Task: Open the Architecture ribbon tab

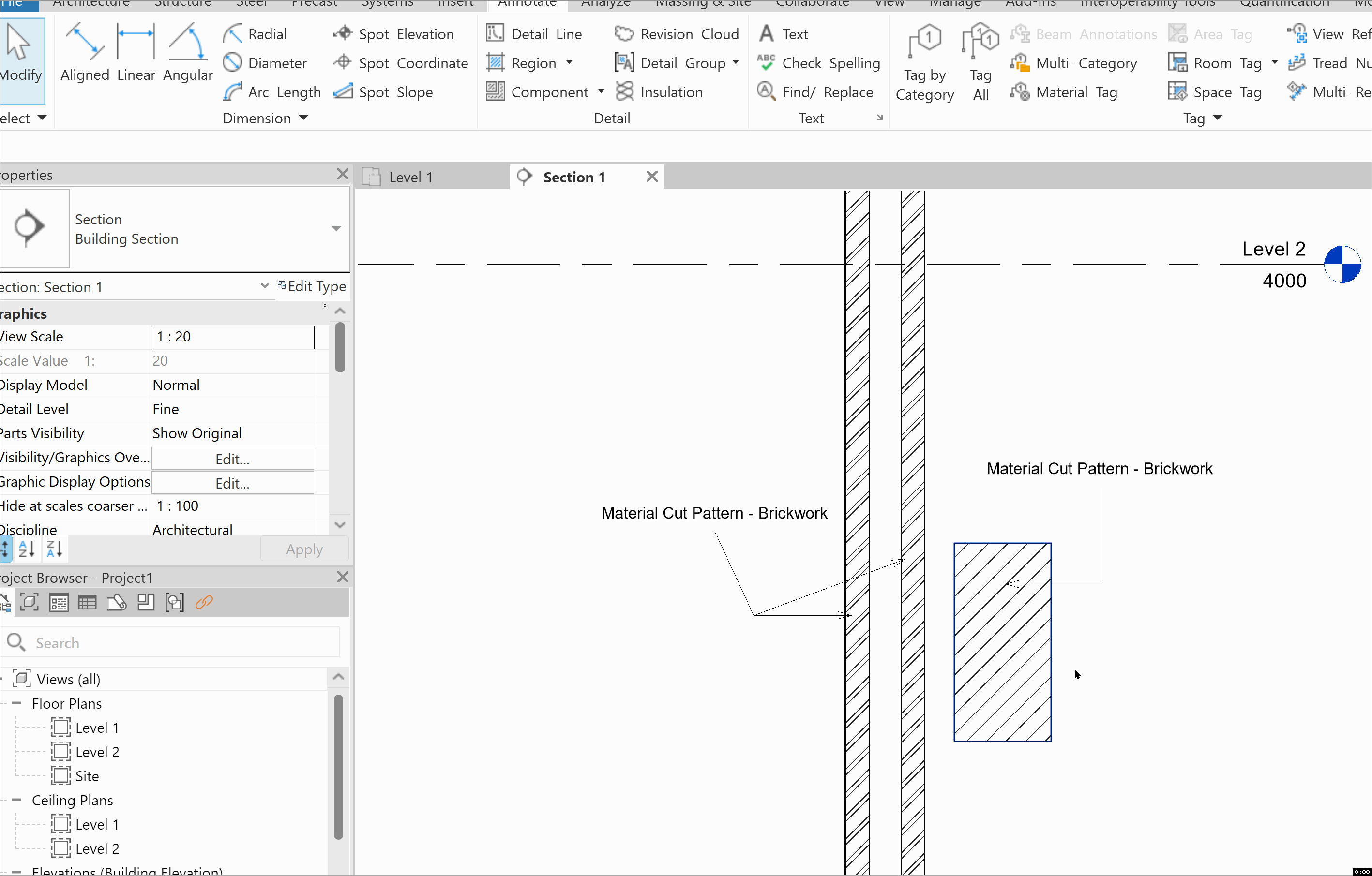Action: [91, 4]
